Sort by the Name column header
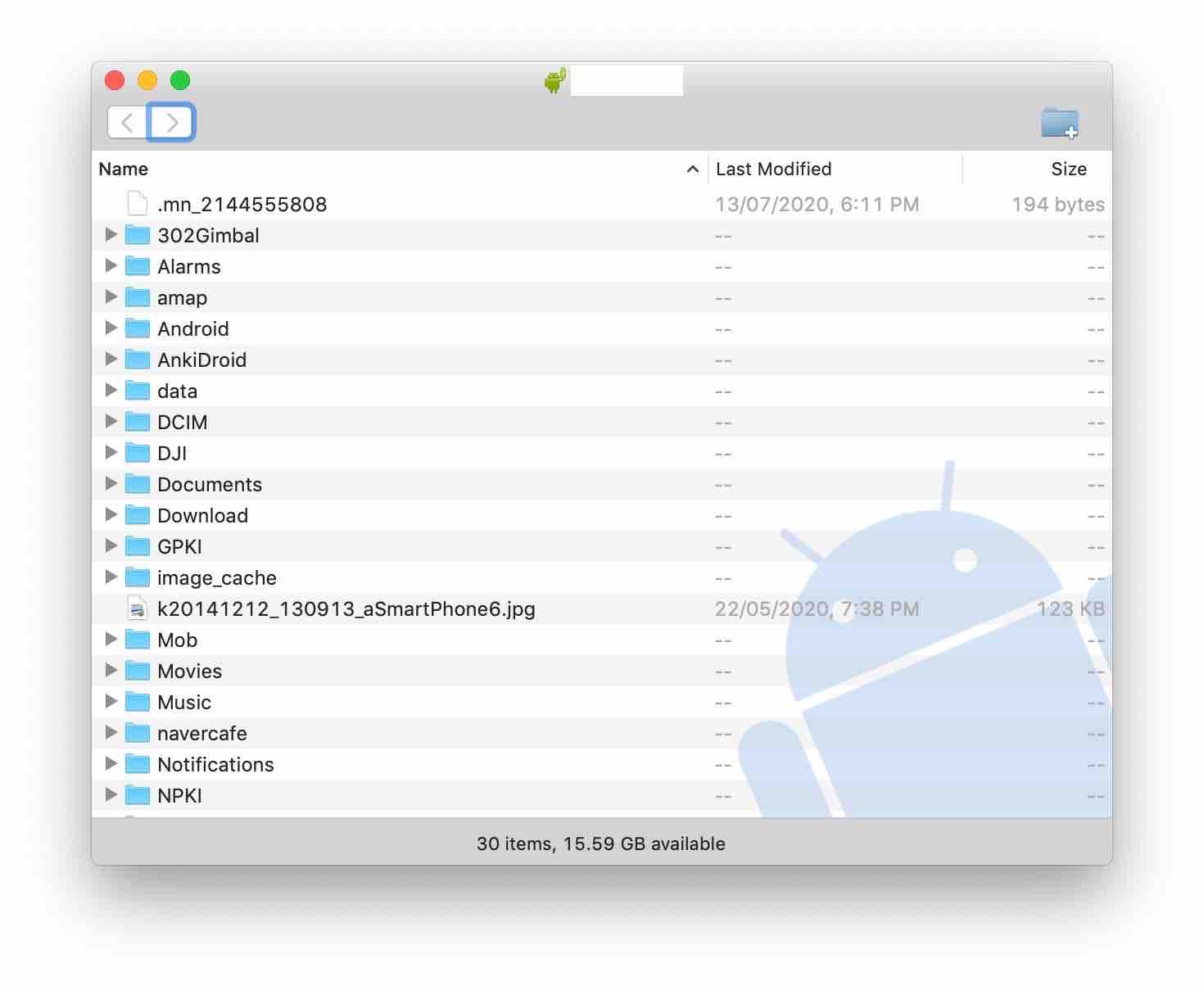This screenshot has width=1204, height=986. click(124, 169)
